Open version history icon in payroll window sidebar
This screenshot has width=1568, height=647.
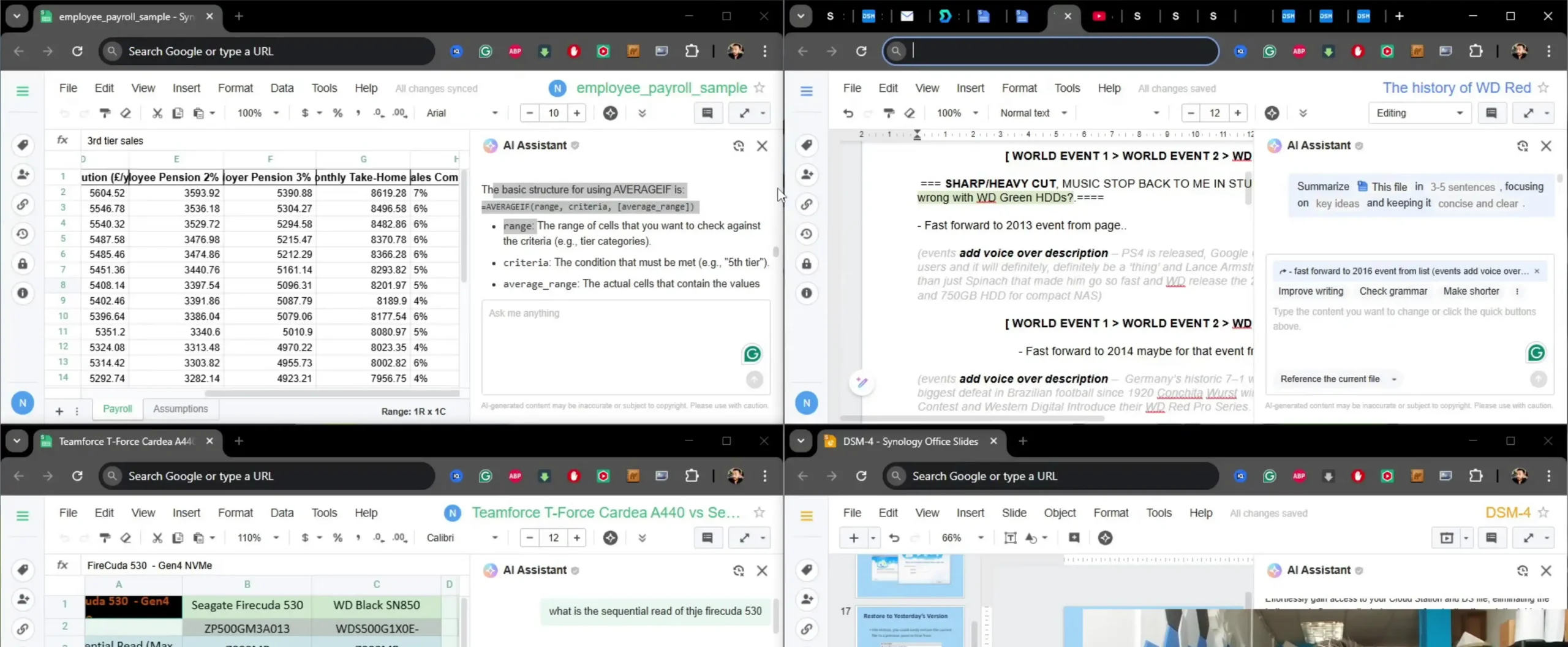click(x=23, y=233)
